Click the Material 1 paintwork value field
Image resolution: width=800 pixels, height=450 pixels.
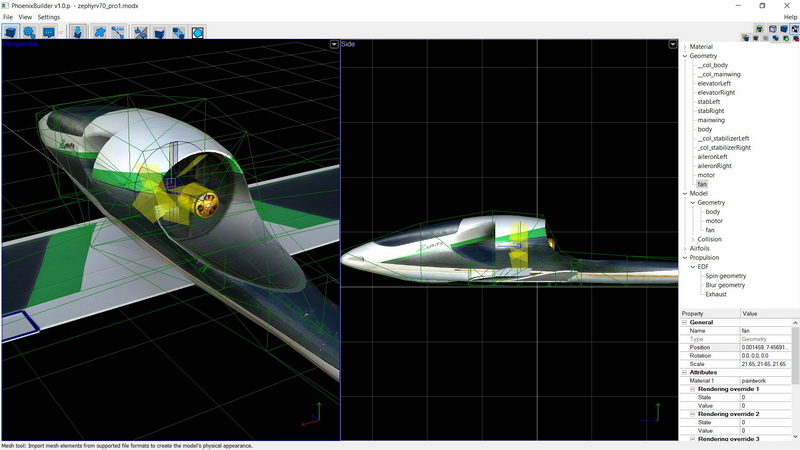coord(765,381)
